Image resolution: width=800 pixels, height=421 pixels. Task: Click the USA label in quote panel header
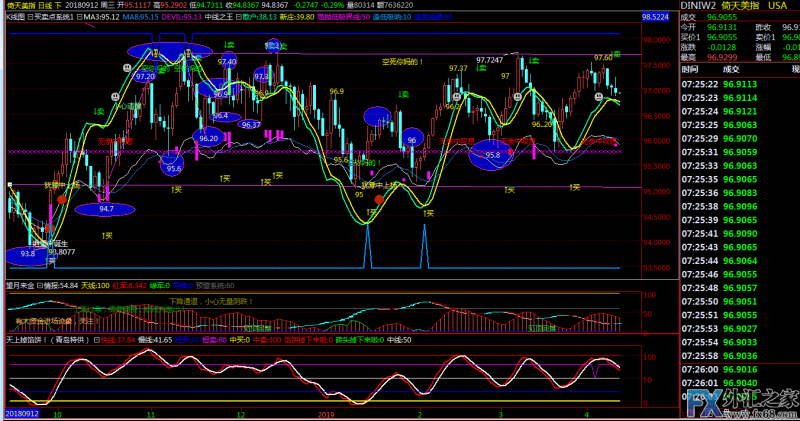(x=778, y=6)
